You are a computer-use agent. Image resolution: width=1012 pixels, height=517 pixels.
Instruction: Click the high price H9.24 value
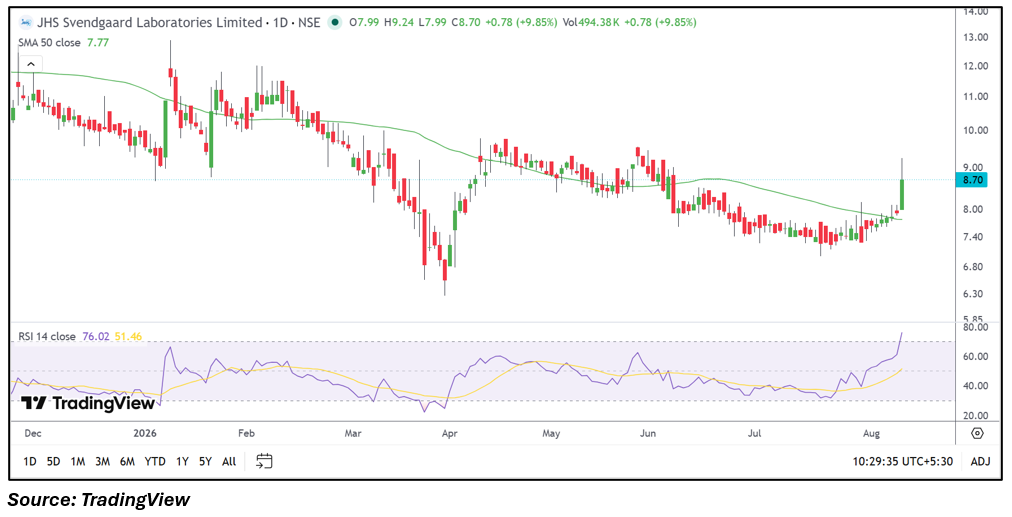click(398, 23)
